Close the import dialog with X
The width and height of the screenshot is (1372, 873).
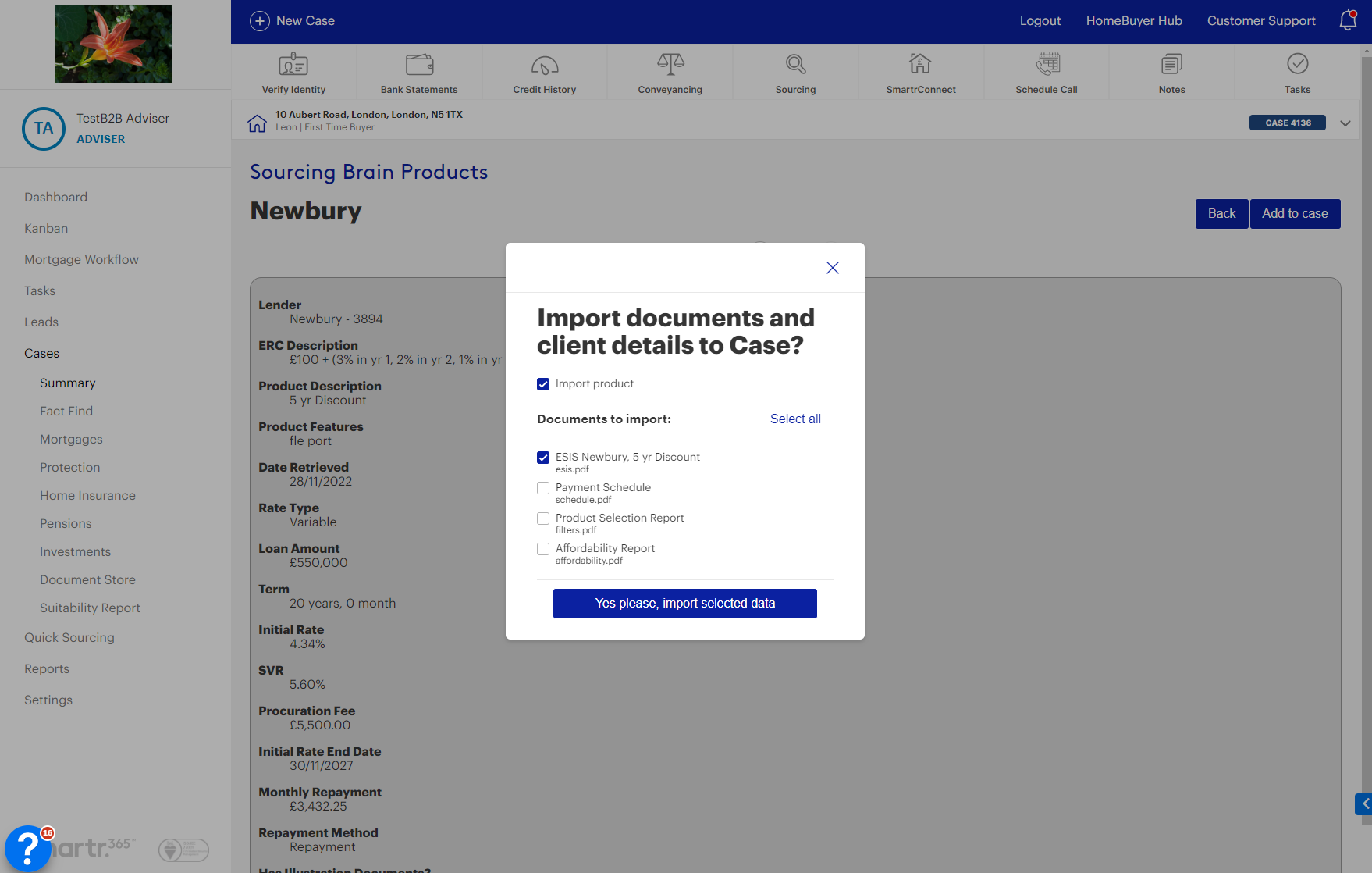833,268
